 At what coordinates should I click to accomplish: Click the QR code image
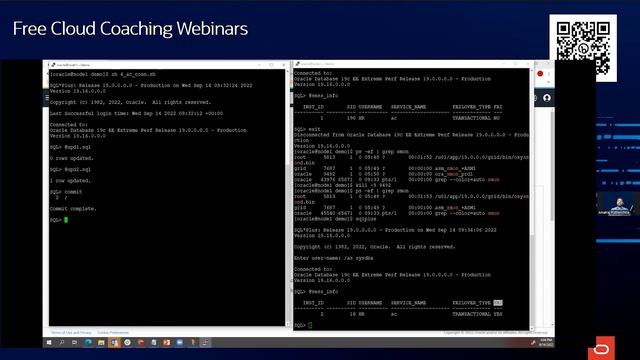583,48
